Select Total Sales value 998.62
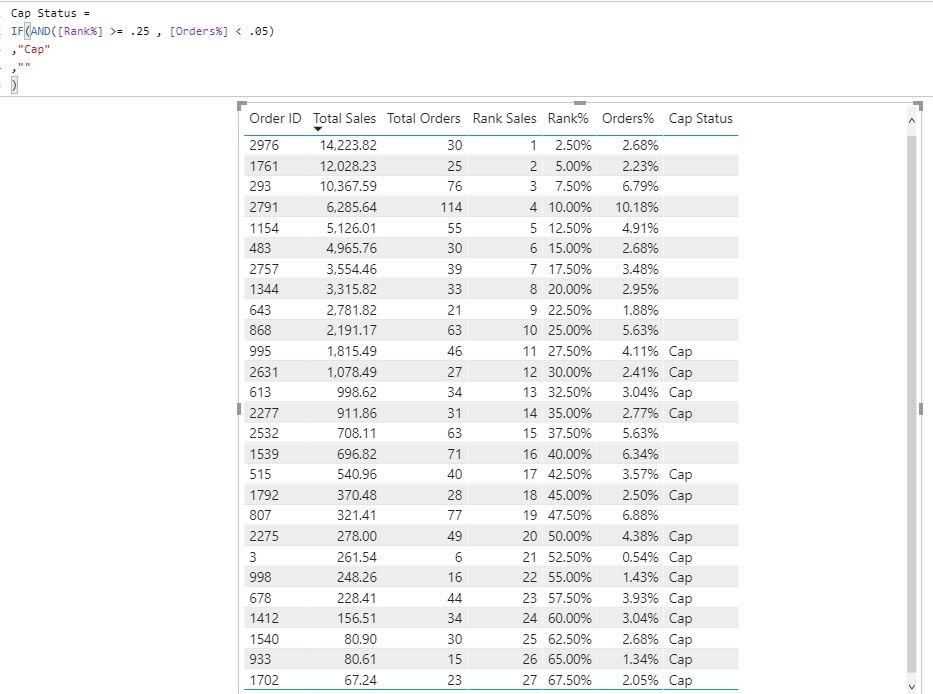The image size is (933, 694). coord(357,392)
